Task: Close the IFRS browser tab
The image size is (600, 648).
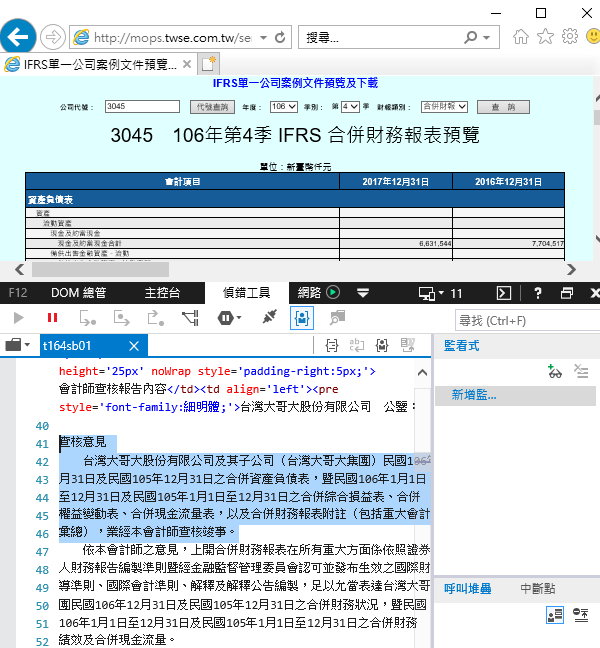Action: pos(187,64)
